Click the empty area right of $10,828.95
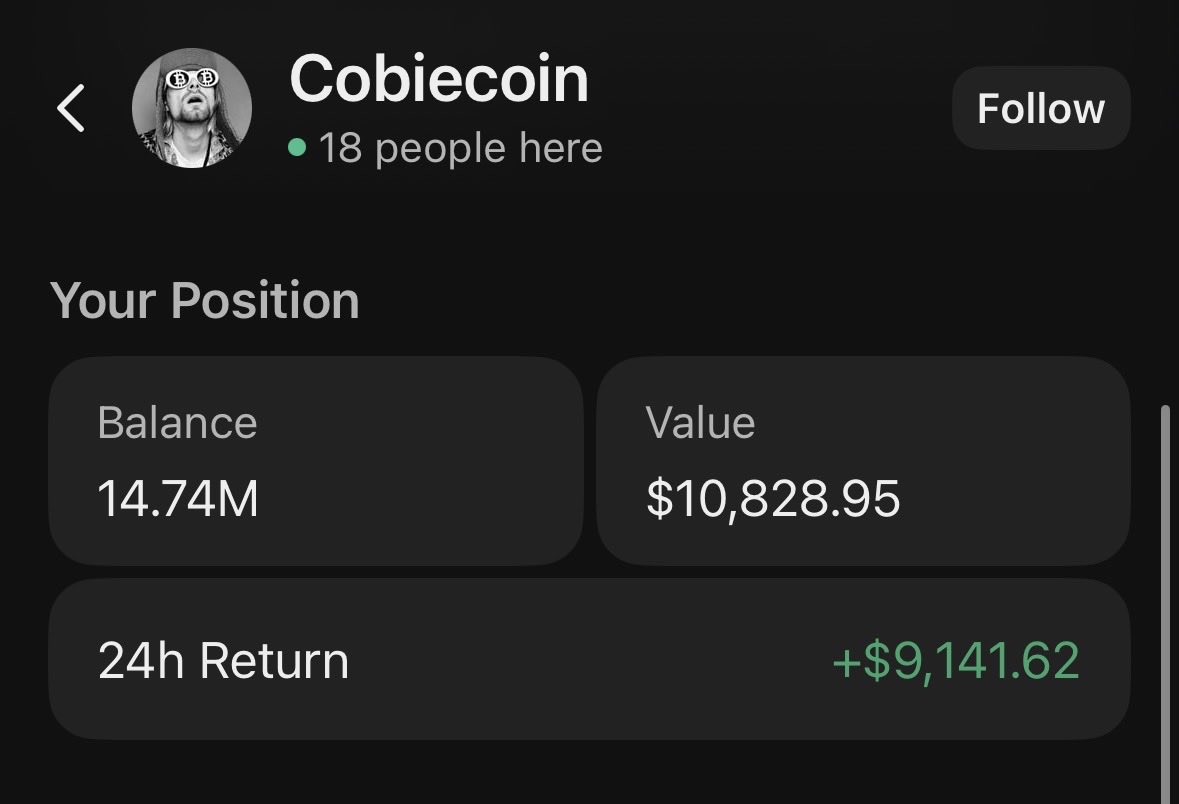The image size is (1179, 804). click(x=1010, y=498)
